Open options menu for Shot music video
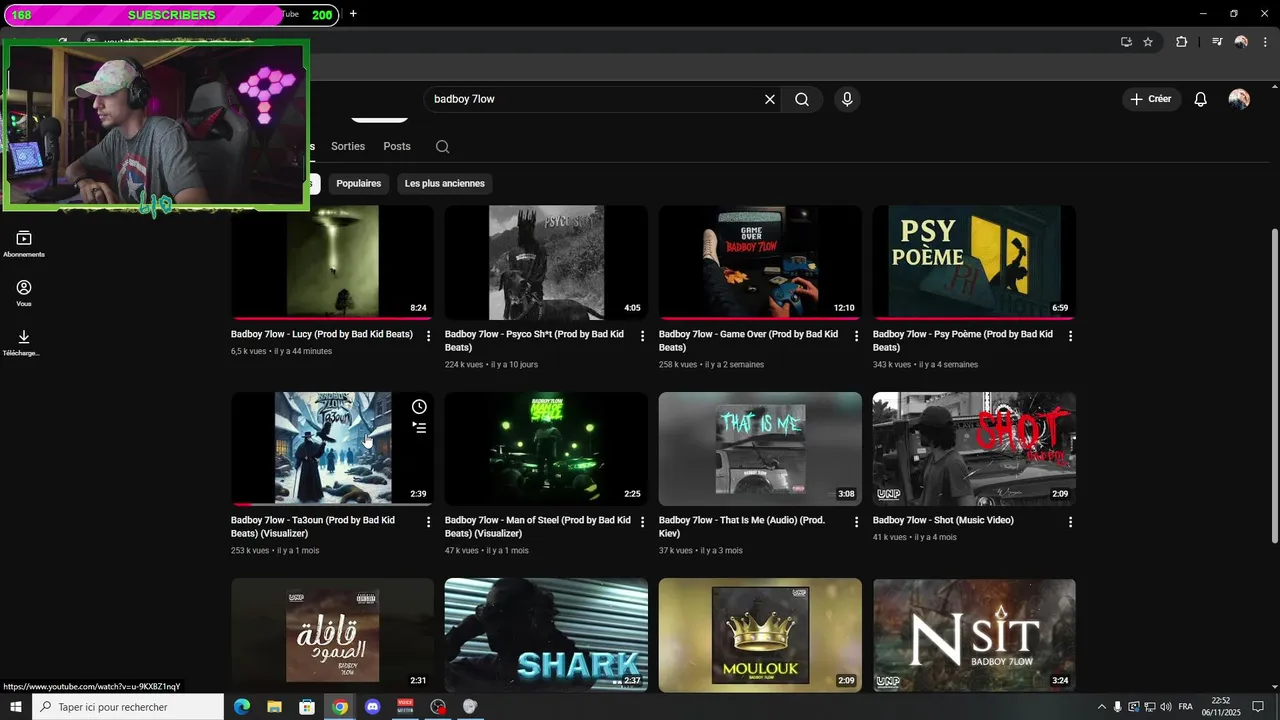 click(x=1071, y=522)
